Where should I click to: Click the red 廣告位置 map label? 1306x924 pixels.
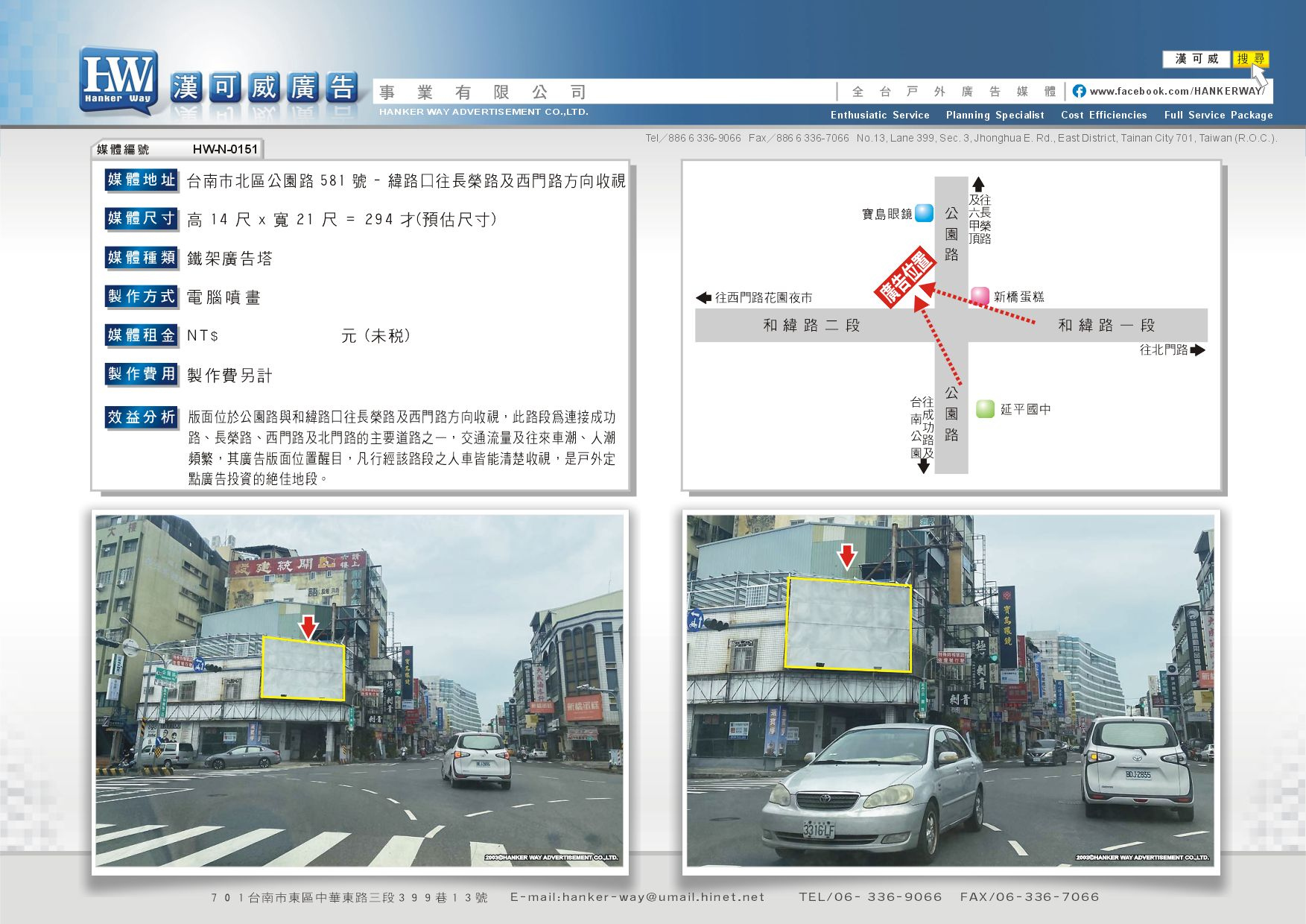[x=904, y=279]
